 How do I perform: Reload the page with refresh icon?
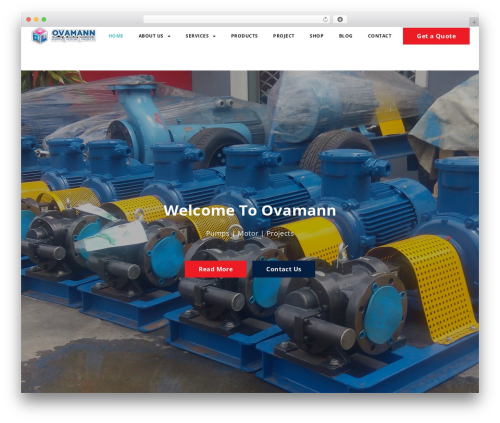(325, 19)
